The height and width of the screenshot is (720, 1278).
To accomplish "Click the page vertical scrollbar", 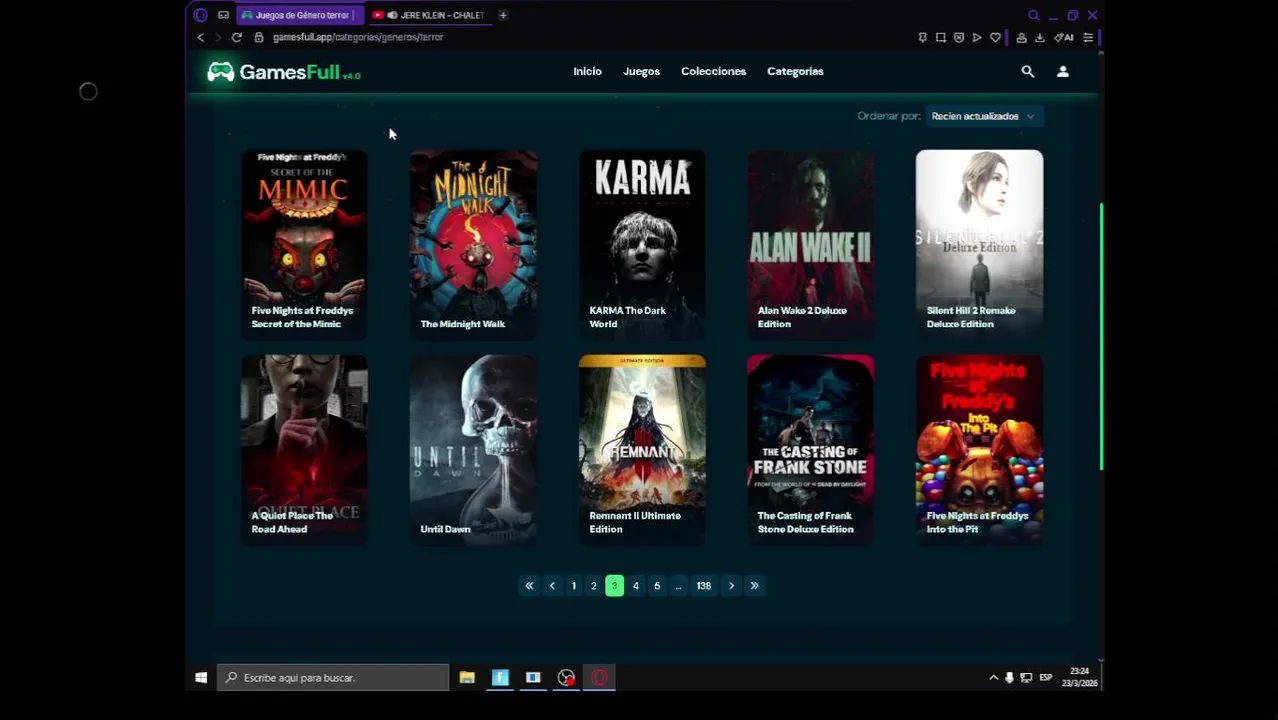I will (x=1101, y=337).
